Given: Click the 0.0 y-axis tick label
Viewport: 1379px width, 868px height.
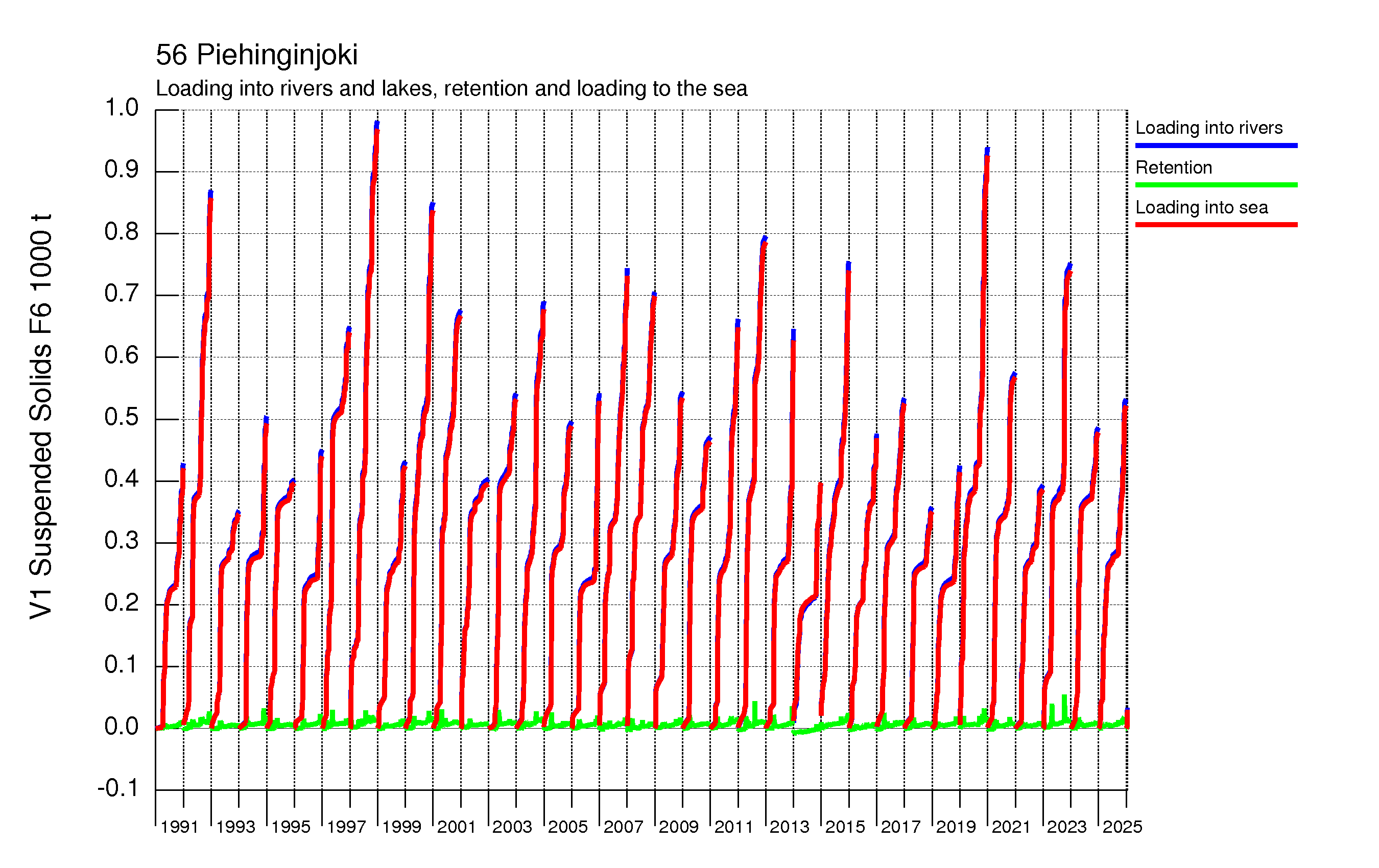Looking at the screenshot, I should [122, 726].
